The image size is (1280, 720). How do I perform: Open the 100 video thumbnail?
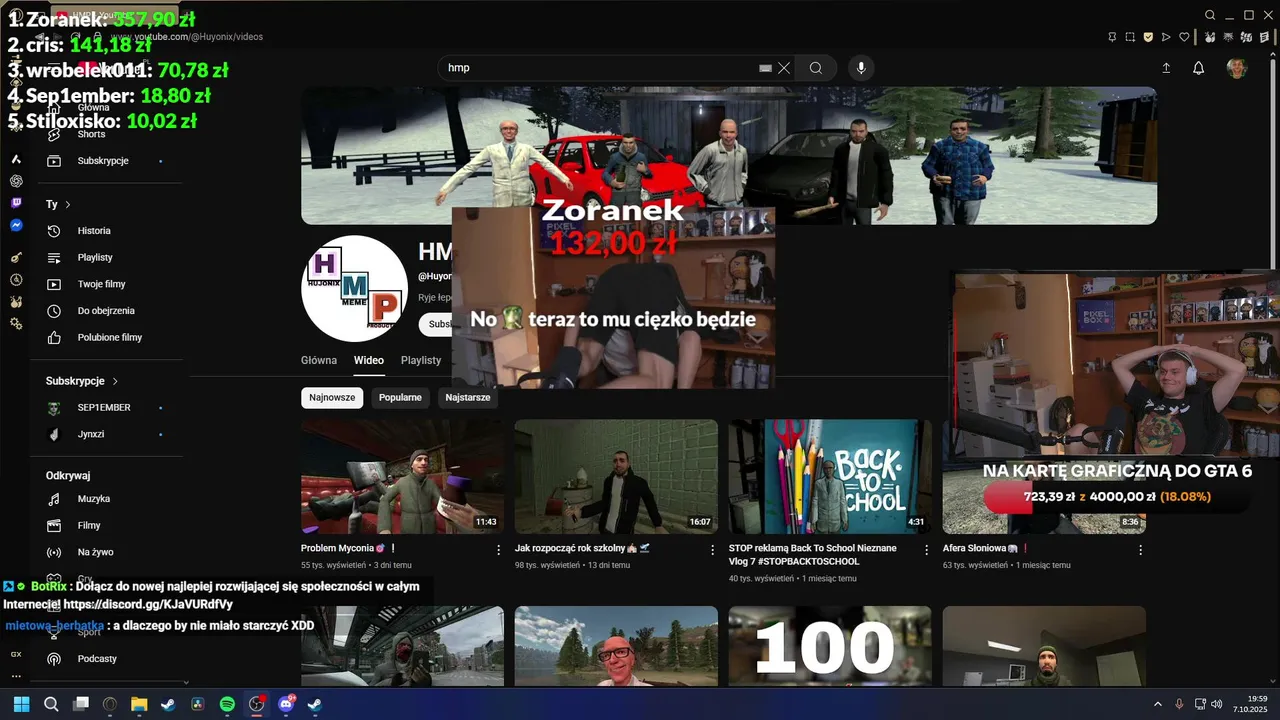830,646
